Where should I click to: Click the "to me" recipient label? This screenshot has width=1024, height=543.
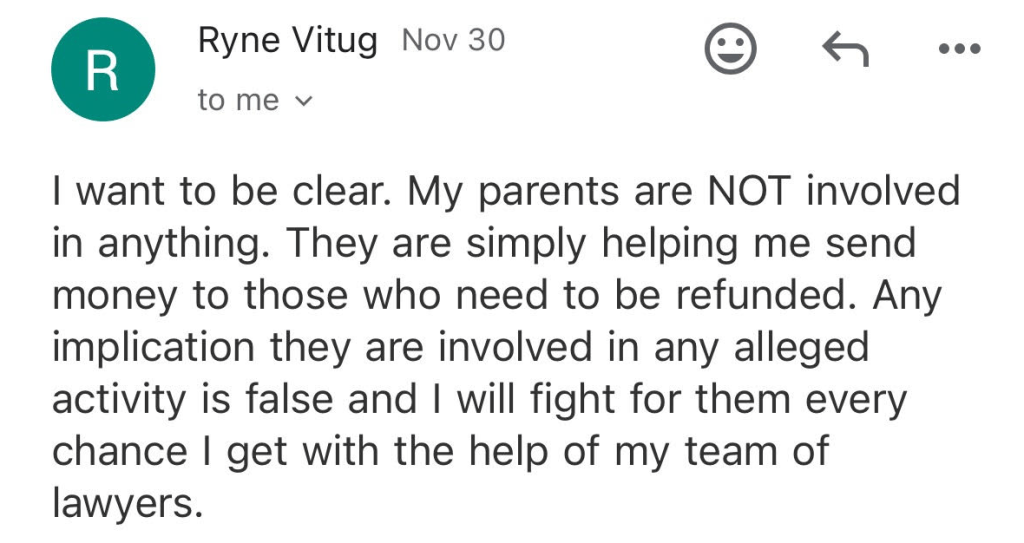pyautogui.click(x=238, y=100)
